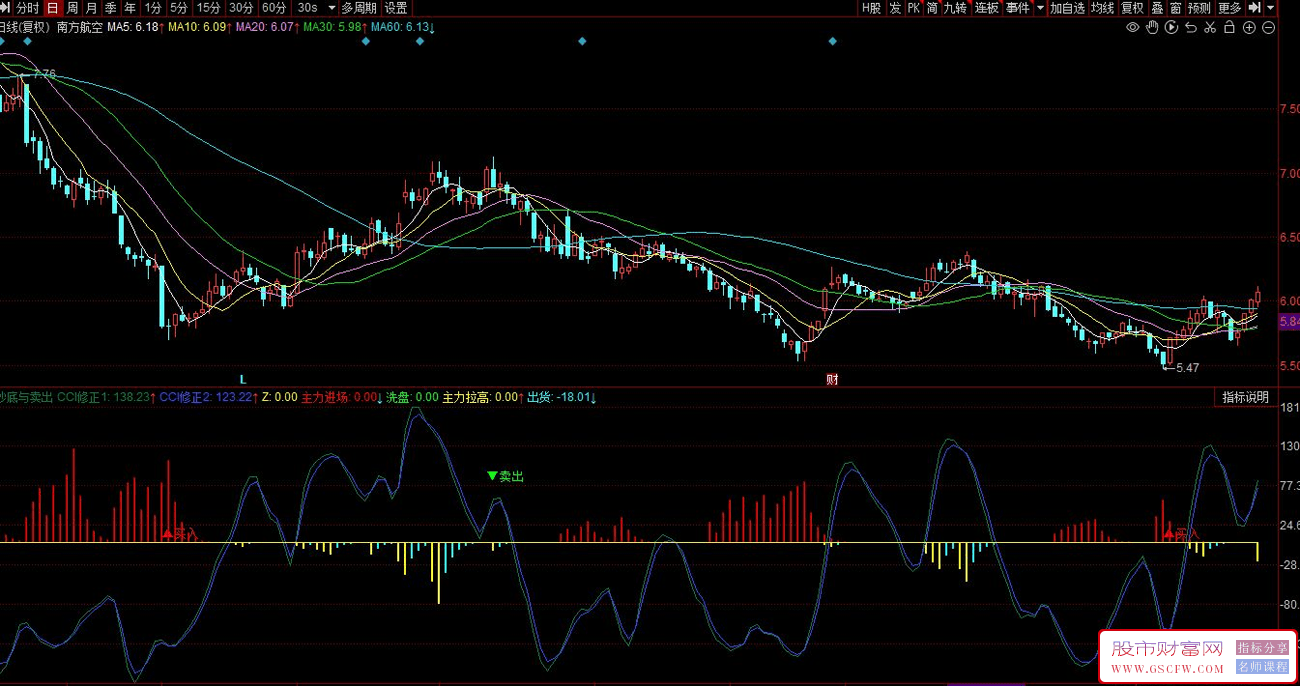
Task: Click the right panel collapse arrow icon
Action: 1254,8
